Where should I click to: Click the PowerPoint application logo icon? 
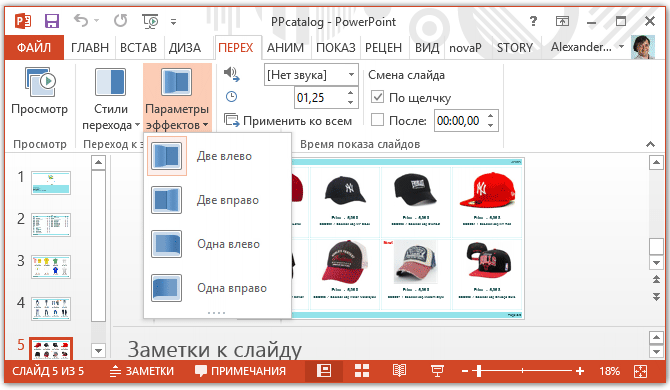click(x=23, y=21)
